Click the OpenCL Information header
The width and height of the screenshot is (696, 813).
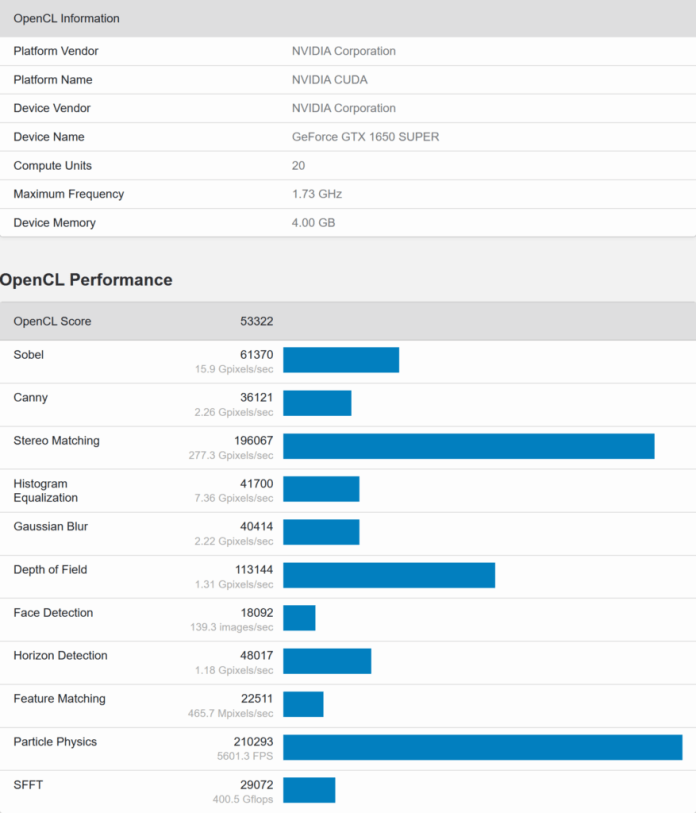tap(66, 18)
